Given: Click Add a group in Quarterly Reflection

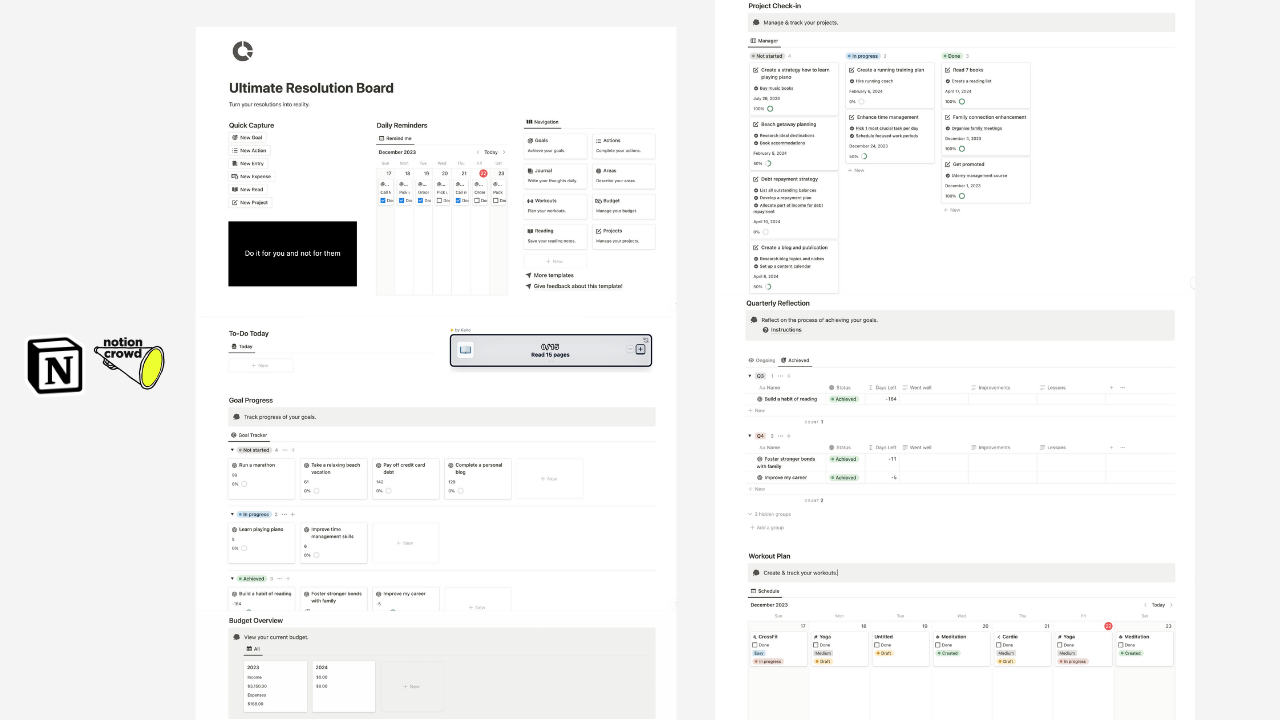Looking at the screenshot, I should click(x=767, y=528).
